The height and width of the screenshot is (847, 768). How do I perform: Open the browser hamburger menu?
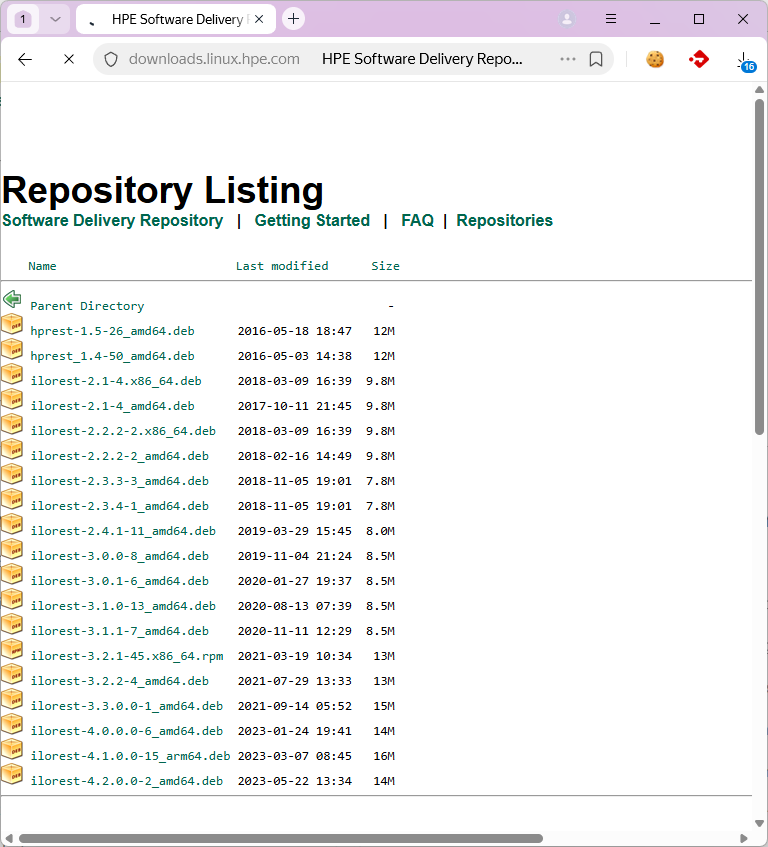pyautogui.click(x=611, y=19)
